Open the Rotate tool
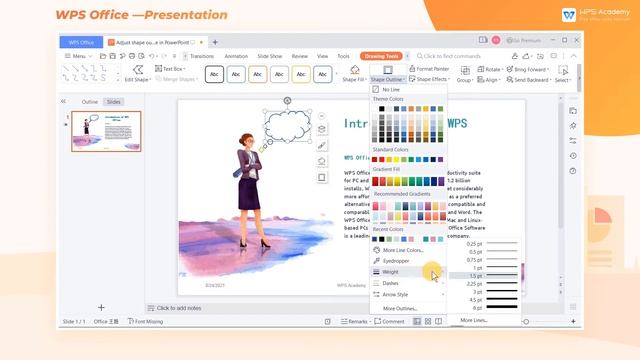Viewport: 640px width, 360px height. [490, 69]
